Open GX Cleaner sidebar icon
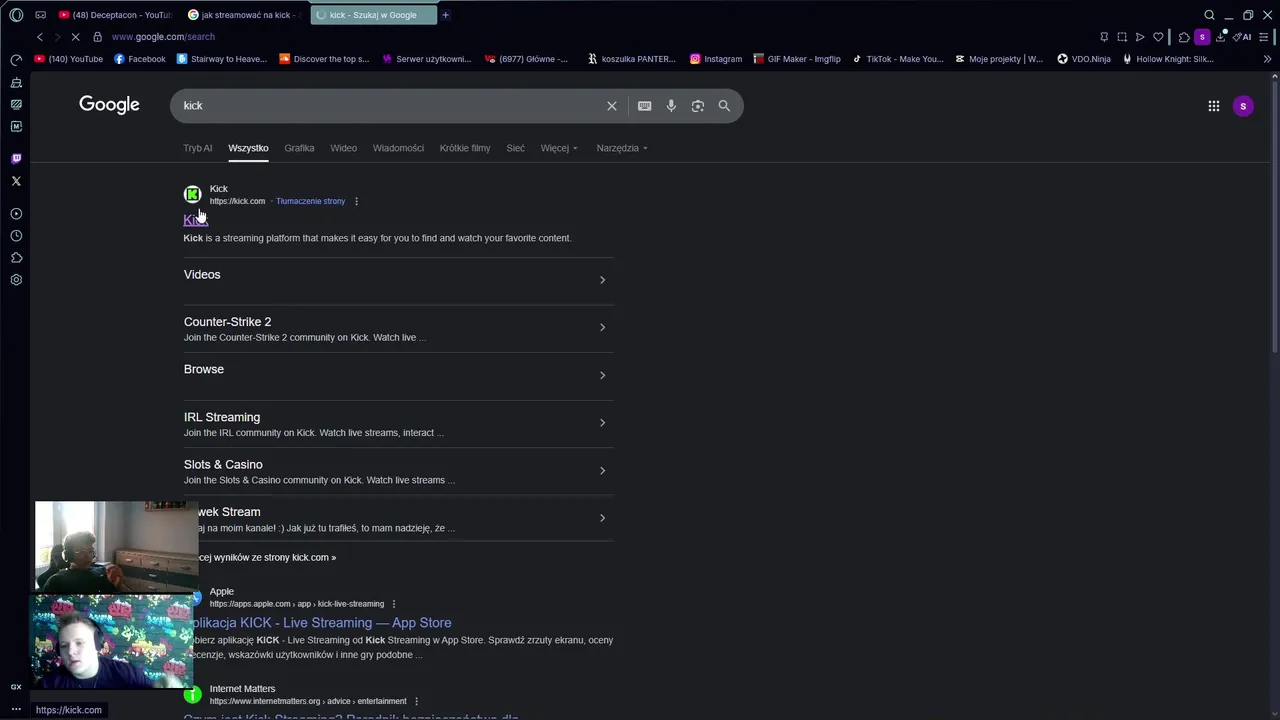 click(16, 82)
